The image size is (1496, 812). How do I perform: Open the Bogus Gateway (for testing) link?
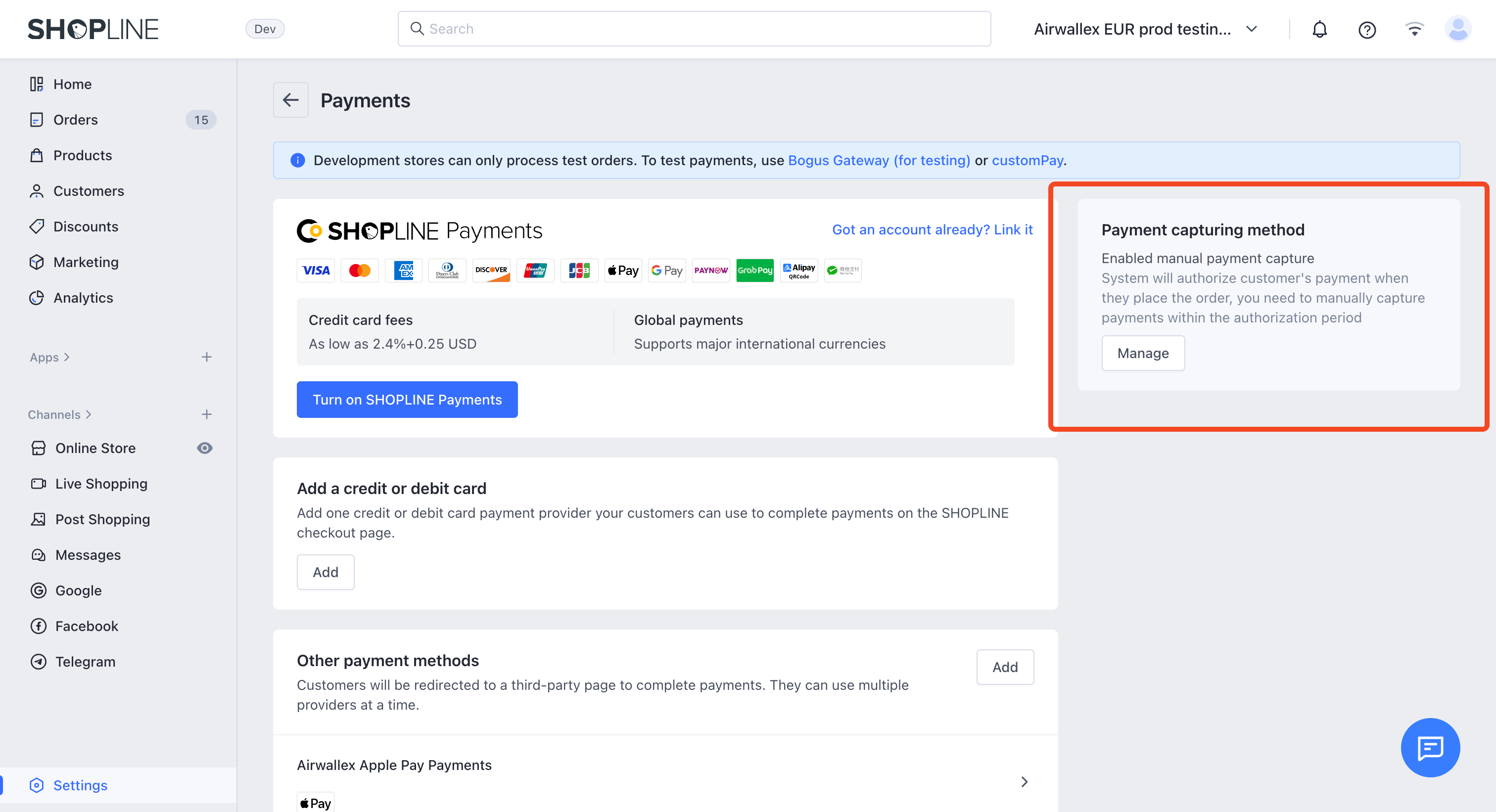[879, 160]
